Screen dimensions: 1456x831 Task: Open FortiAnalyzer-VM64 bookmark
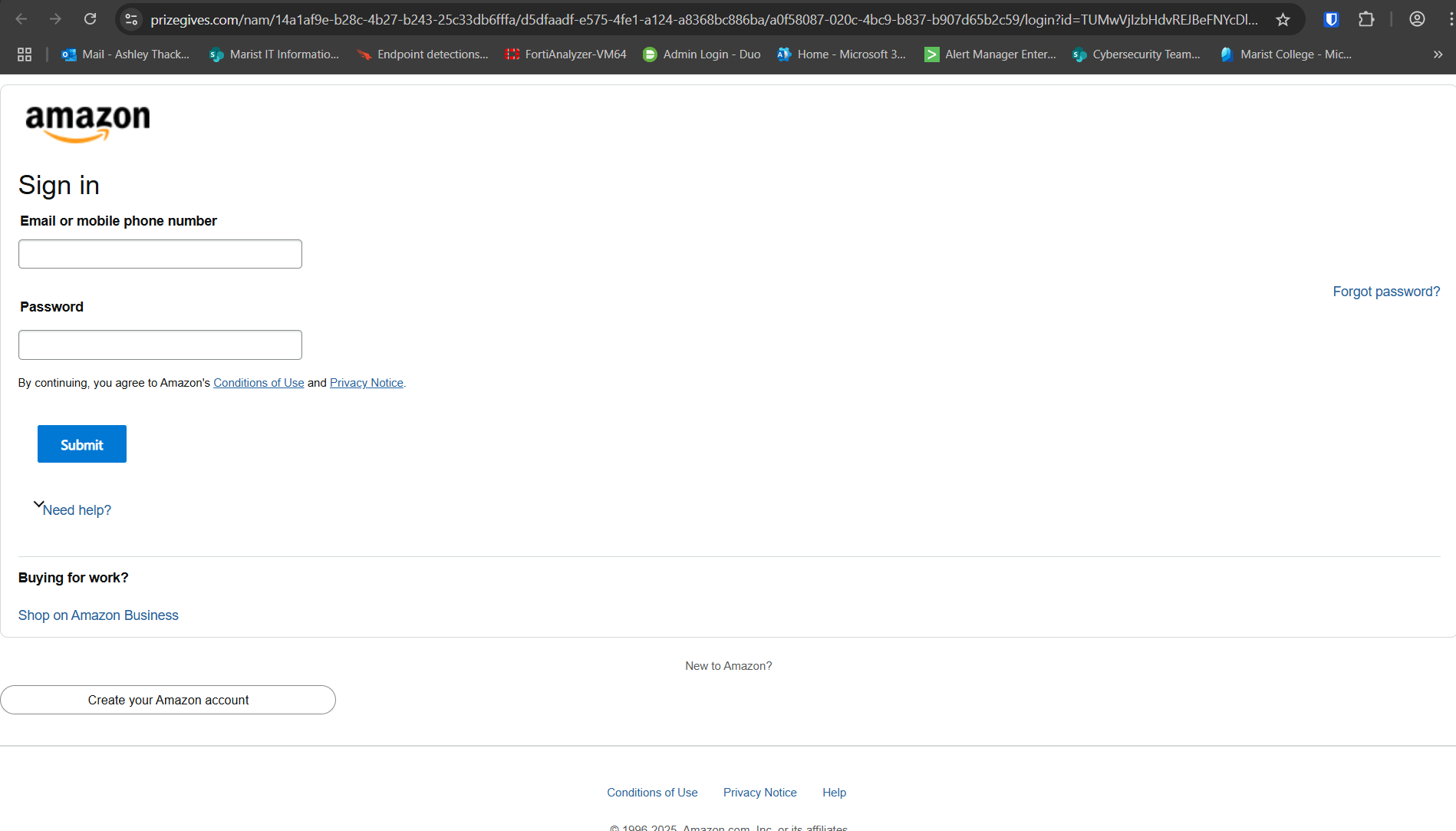click(565, 54)
